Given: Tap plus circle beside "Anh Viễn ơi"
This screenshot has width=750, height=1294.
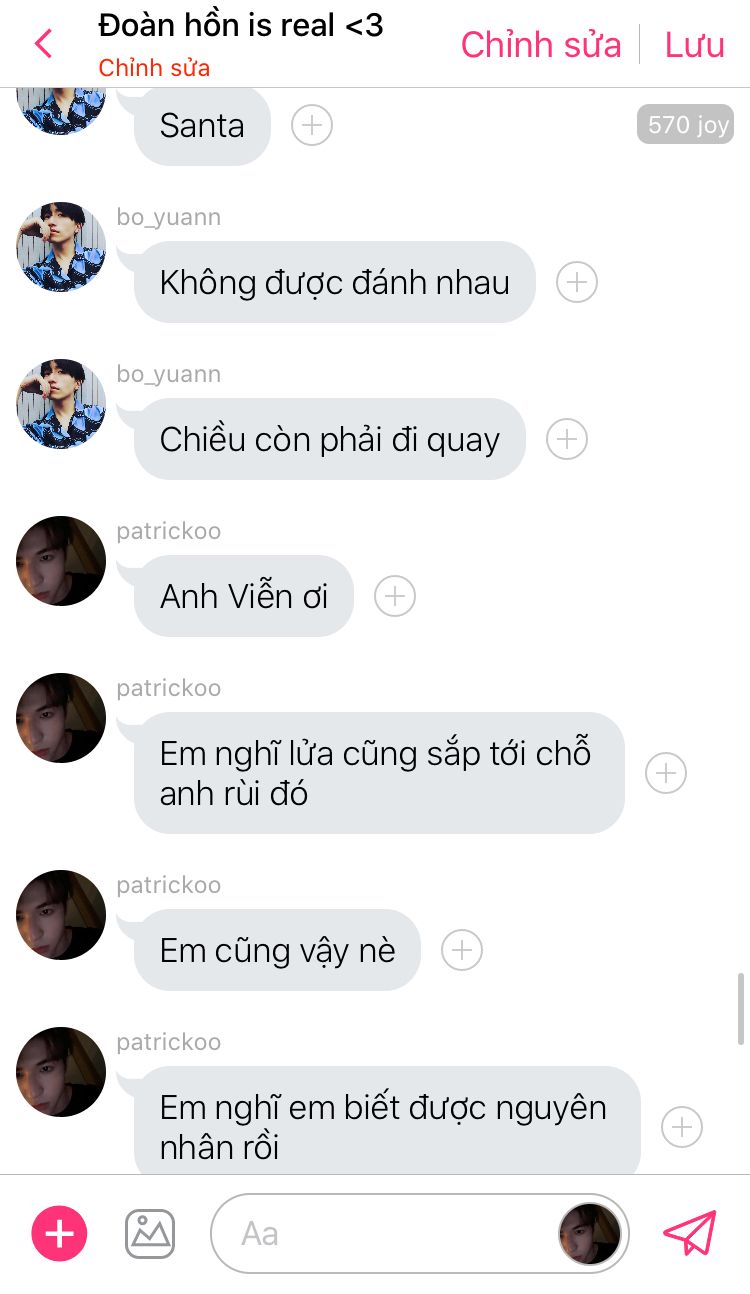Looking at the screenshot, I should click(x=395, y=596).
